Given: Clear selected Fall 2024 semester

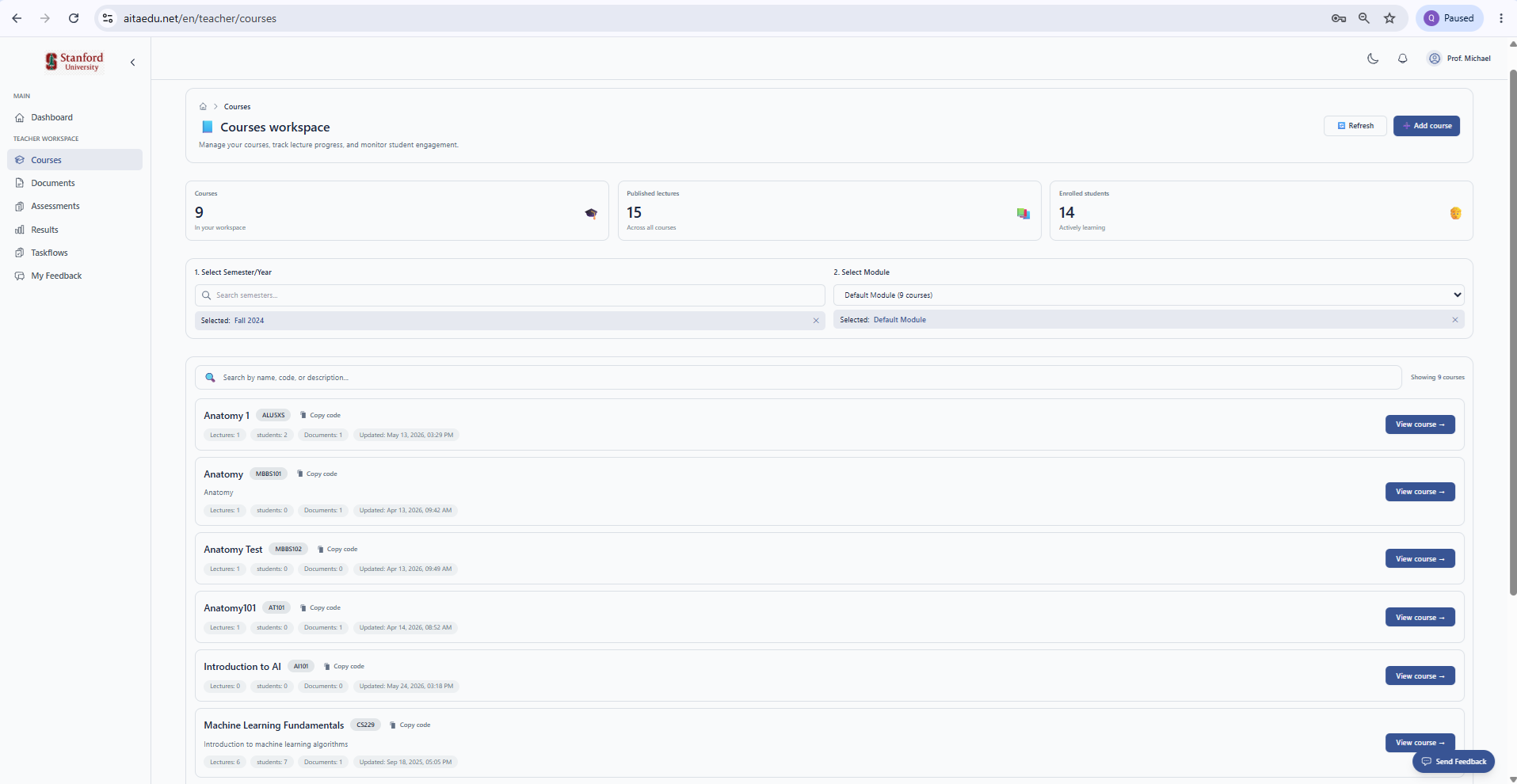Looking at the screenshot, I should click(x=816, y=321).
